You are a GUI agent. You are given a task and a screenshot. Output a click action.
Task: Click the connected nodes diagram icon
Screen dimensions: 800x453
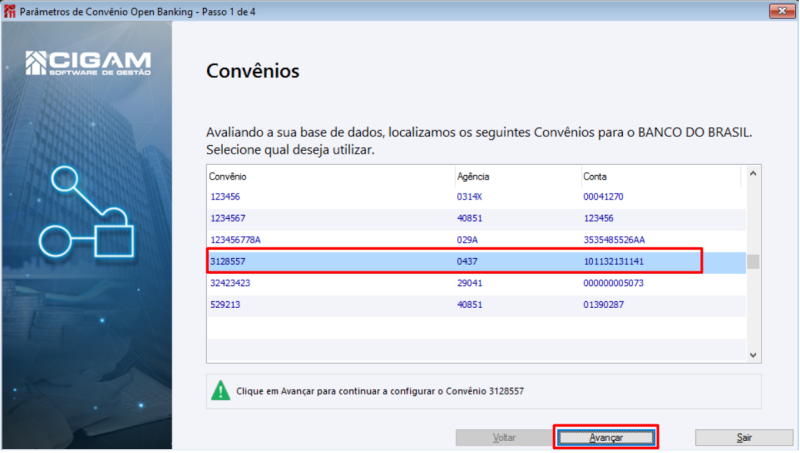point(87,212)
